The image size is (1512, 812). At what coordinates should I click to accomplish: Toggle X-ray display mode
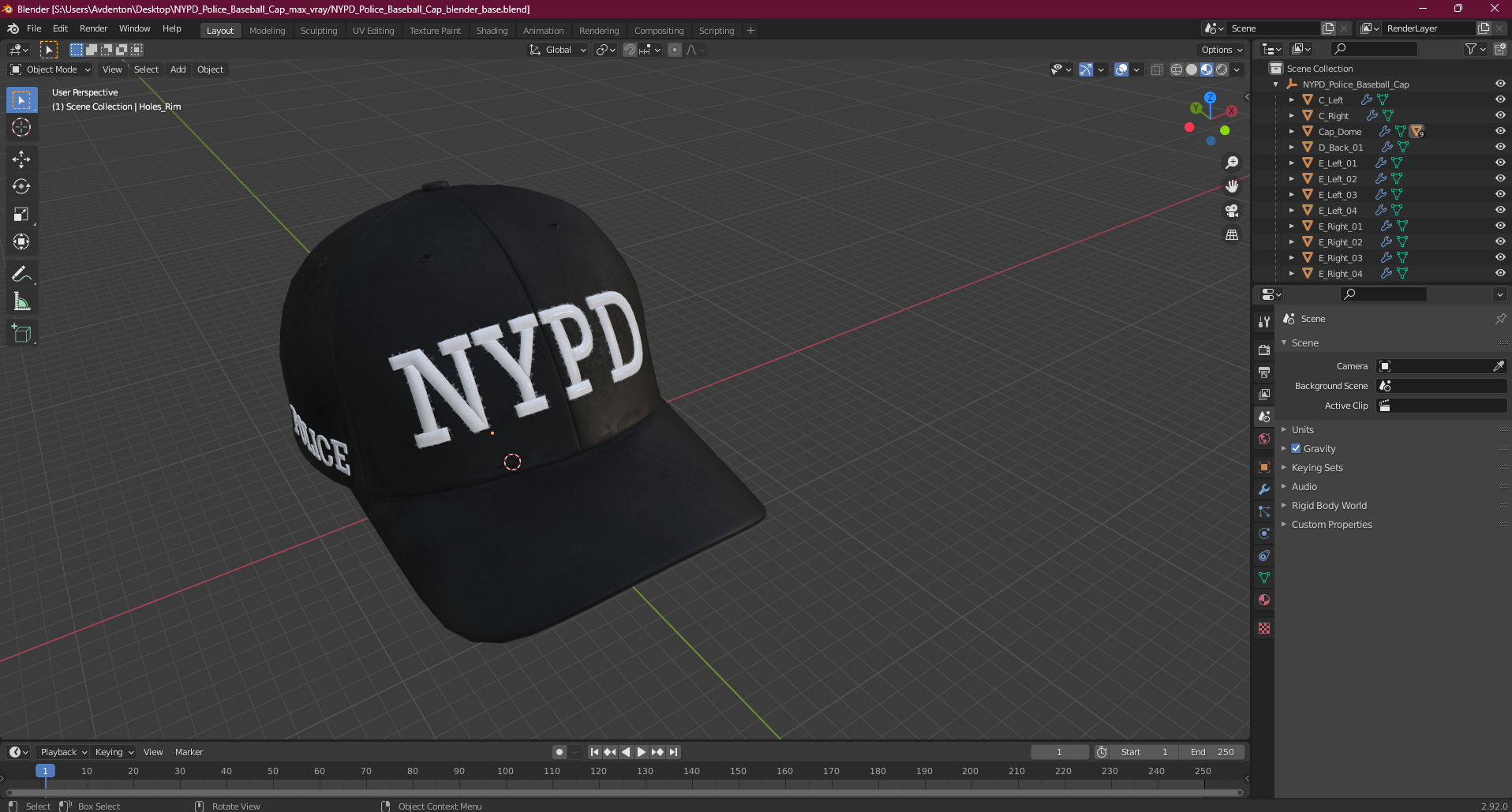(x=1156, y=69)
